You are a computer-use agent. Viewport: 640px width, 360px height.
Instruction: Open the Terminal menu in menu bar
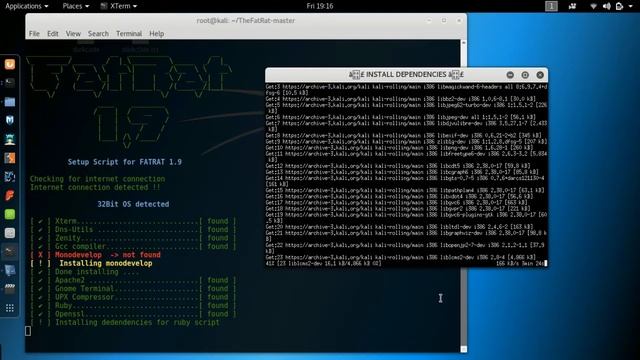click(129, 33)
